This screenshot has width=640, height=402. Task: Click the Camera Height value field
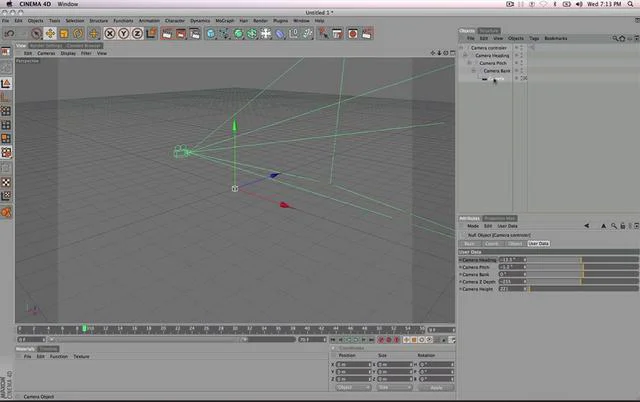click(511, 289)
